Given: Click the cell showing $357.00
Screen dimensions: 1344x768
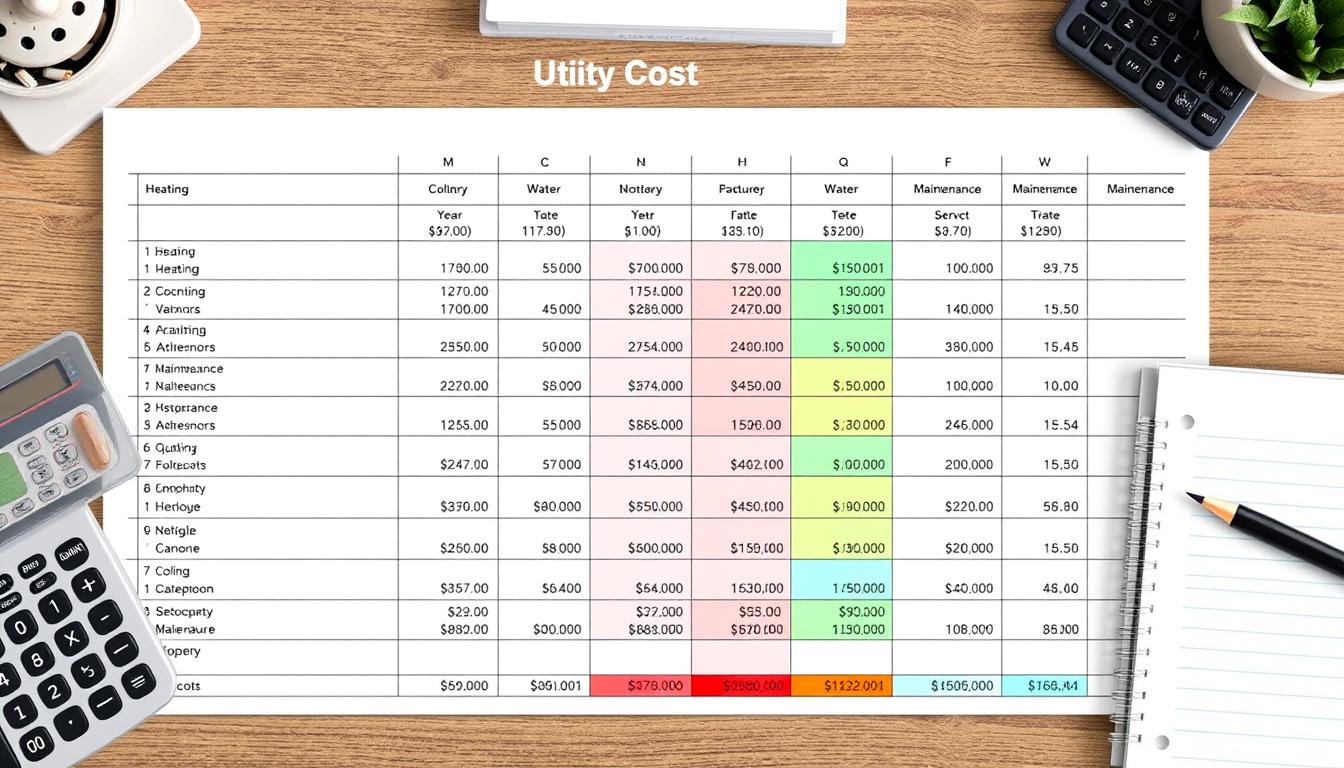Looking at the screenshot, I should tap(464, 589).
